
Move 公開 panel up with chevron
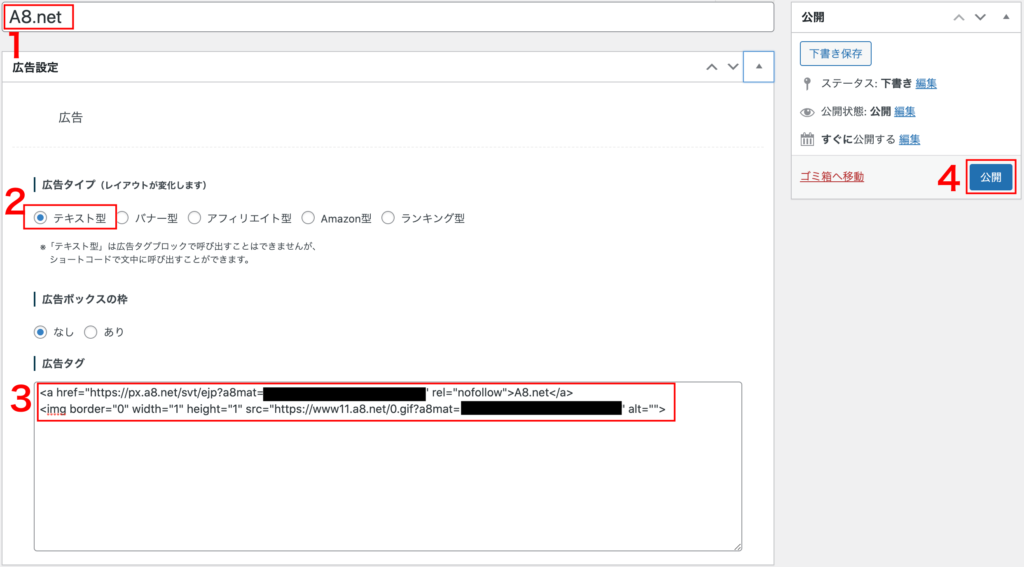pyautogui.click(x=959, y=18)
